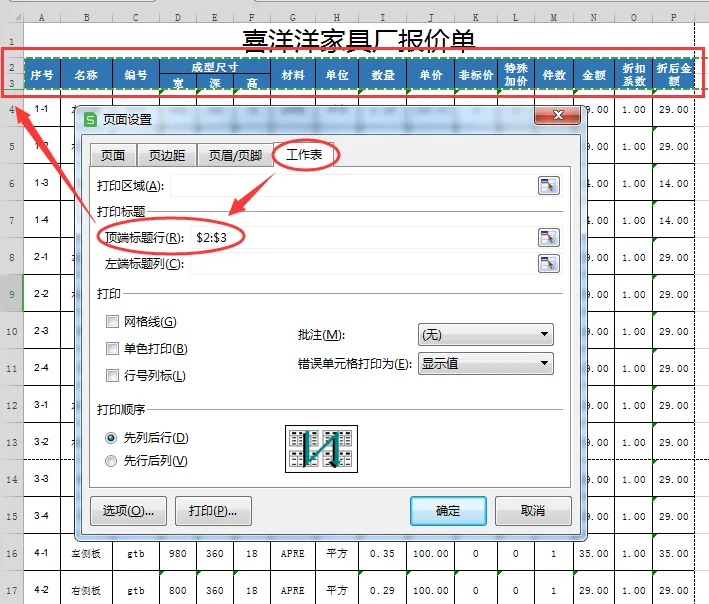Screen dimensions: 709x604
Task: Click the 选项 button
Action: point(128,511)
